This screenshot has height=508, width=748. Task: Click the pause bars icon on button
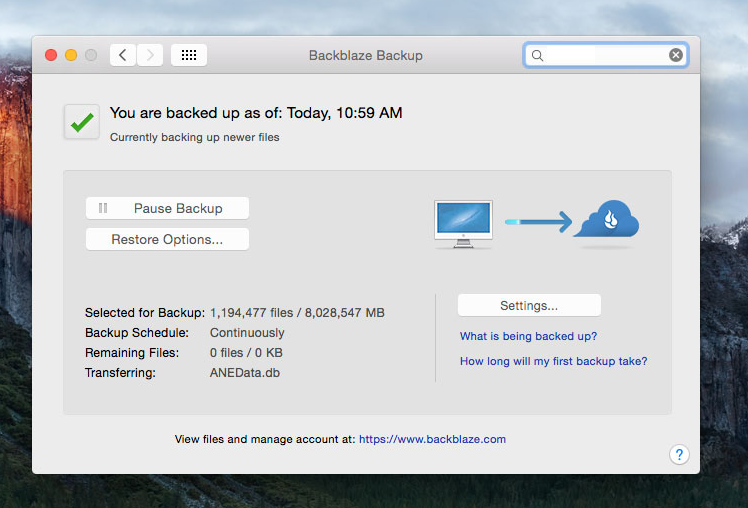(x=103, y=208)
